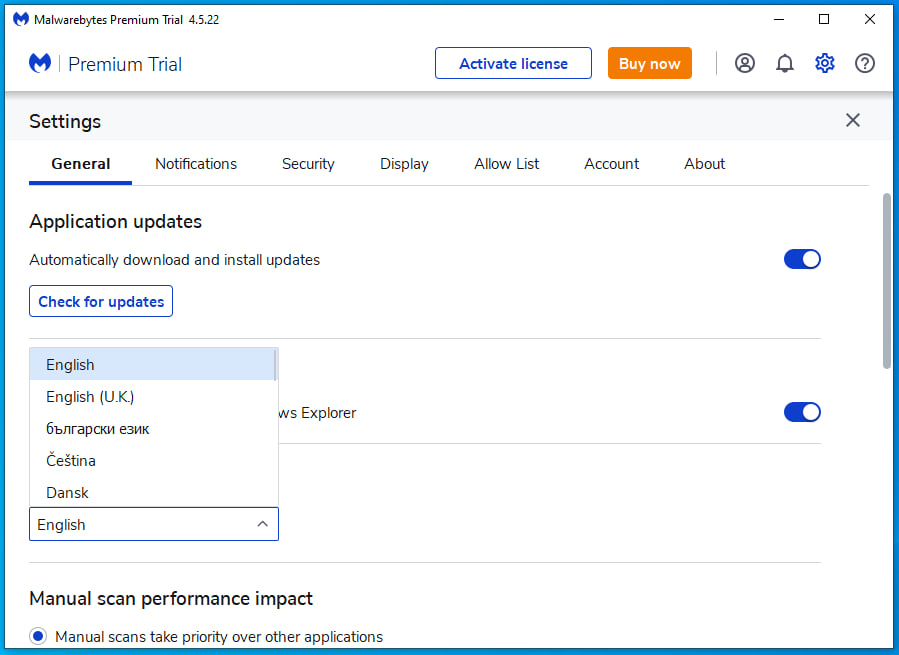Screen dimensions: 899x655
Task: Click the Malwarebytes logo beside Premium Trial
Action: (x=40, y=63)
